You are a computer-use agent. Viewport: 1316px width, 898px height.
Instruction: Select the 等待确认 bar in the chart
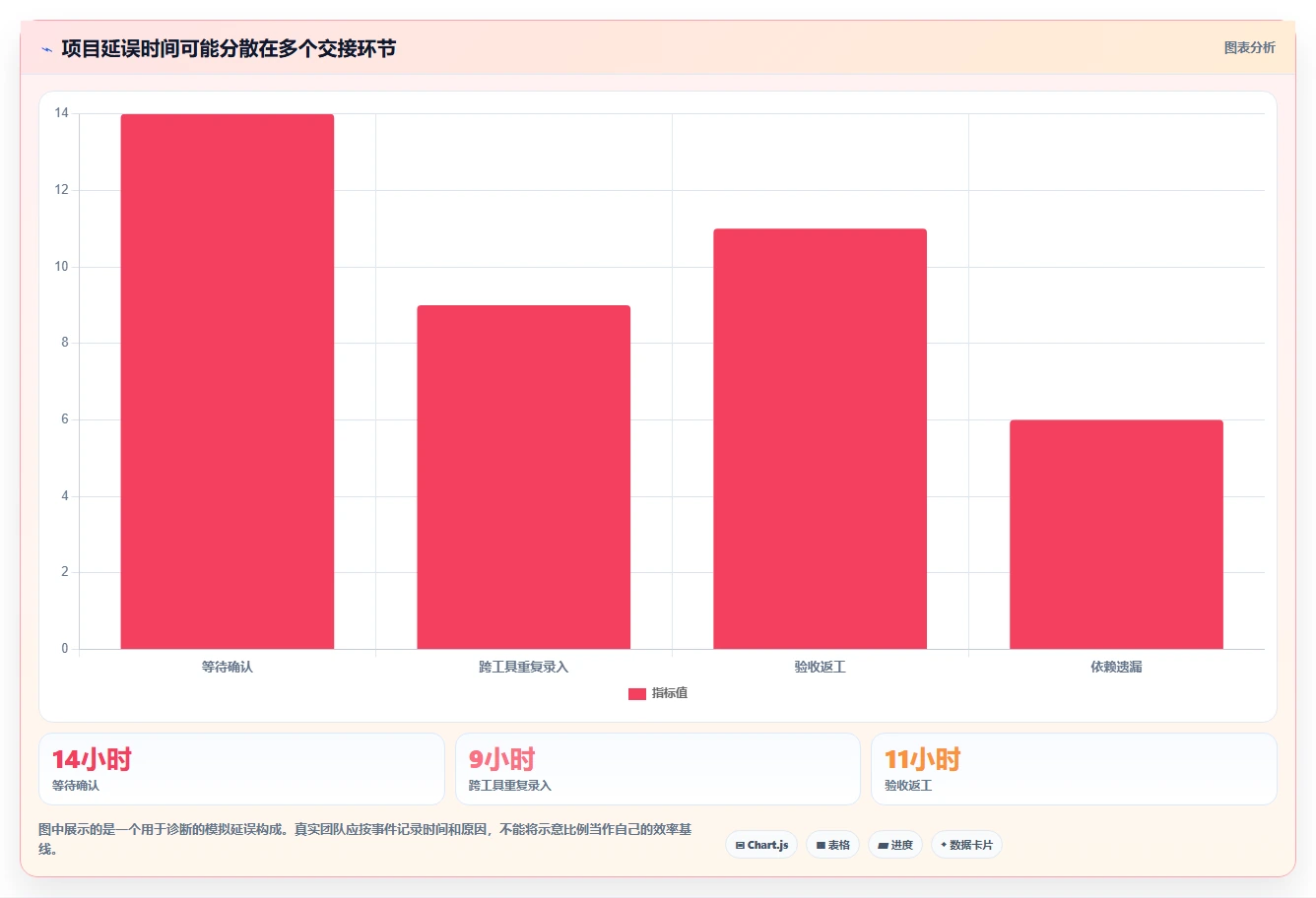(x=228, y=381)
